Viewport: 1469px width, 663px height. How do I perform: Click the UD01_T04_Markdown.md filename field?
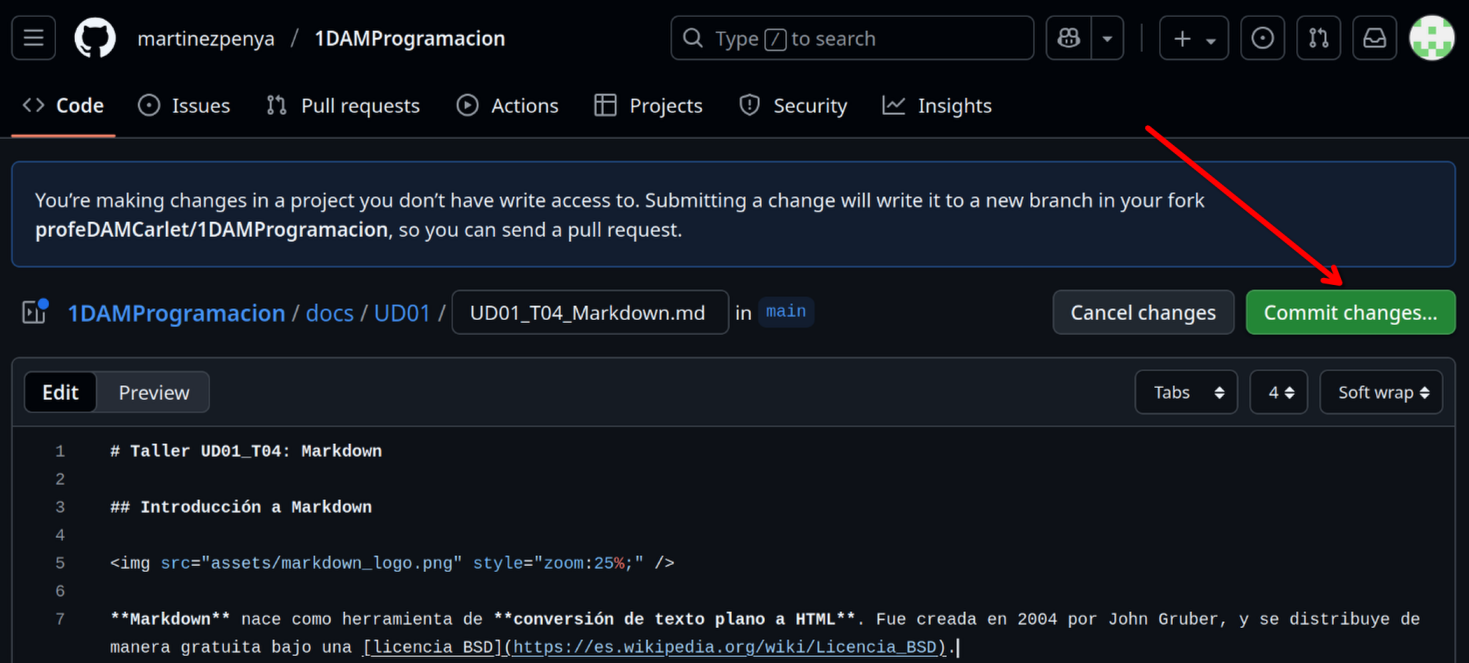590,312
